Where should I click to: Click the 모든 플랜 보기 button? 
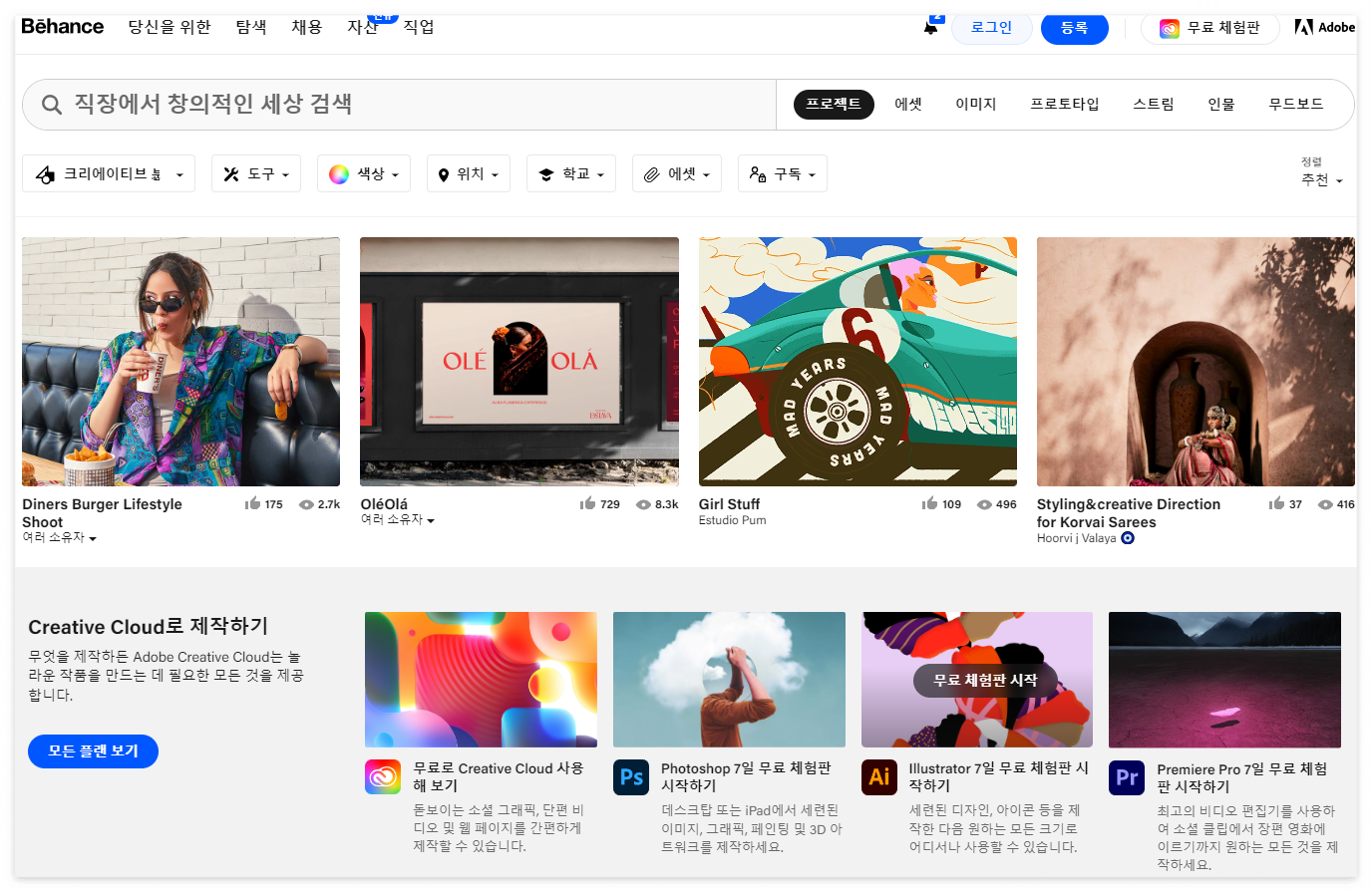(93, 751)
